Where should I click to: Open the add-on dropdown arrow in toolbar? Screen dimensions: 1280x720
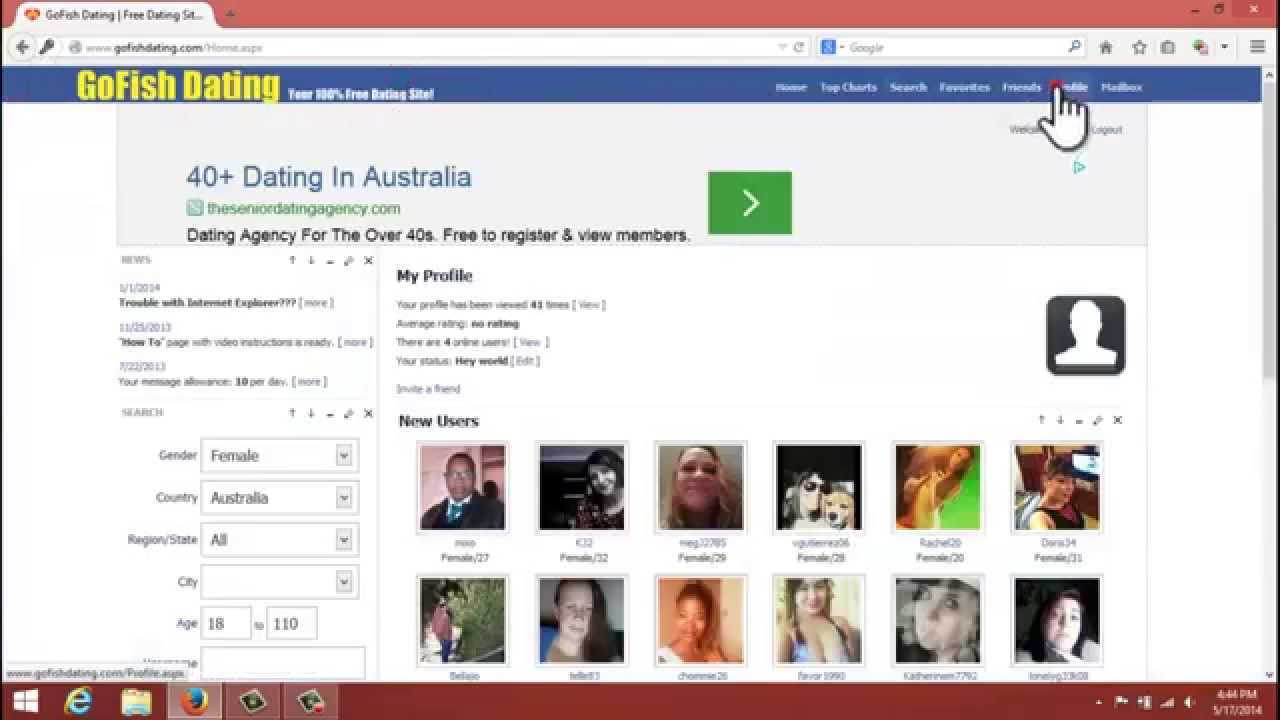(1224, 47)
